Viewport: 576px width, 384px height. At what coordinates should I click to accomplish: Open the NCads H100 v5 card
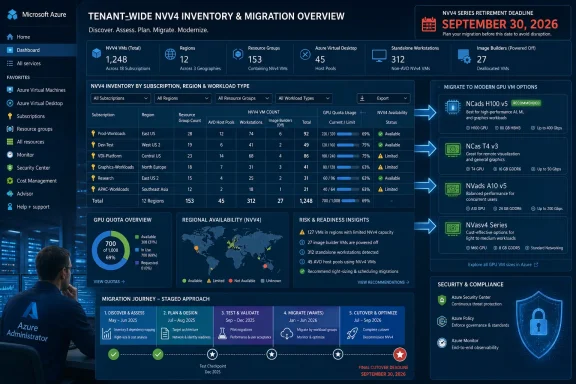click(503, 114)
